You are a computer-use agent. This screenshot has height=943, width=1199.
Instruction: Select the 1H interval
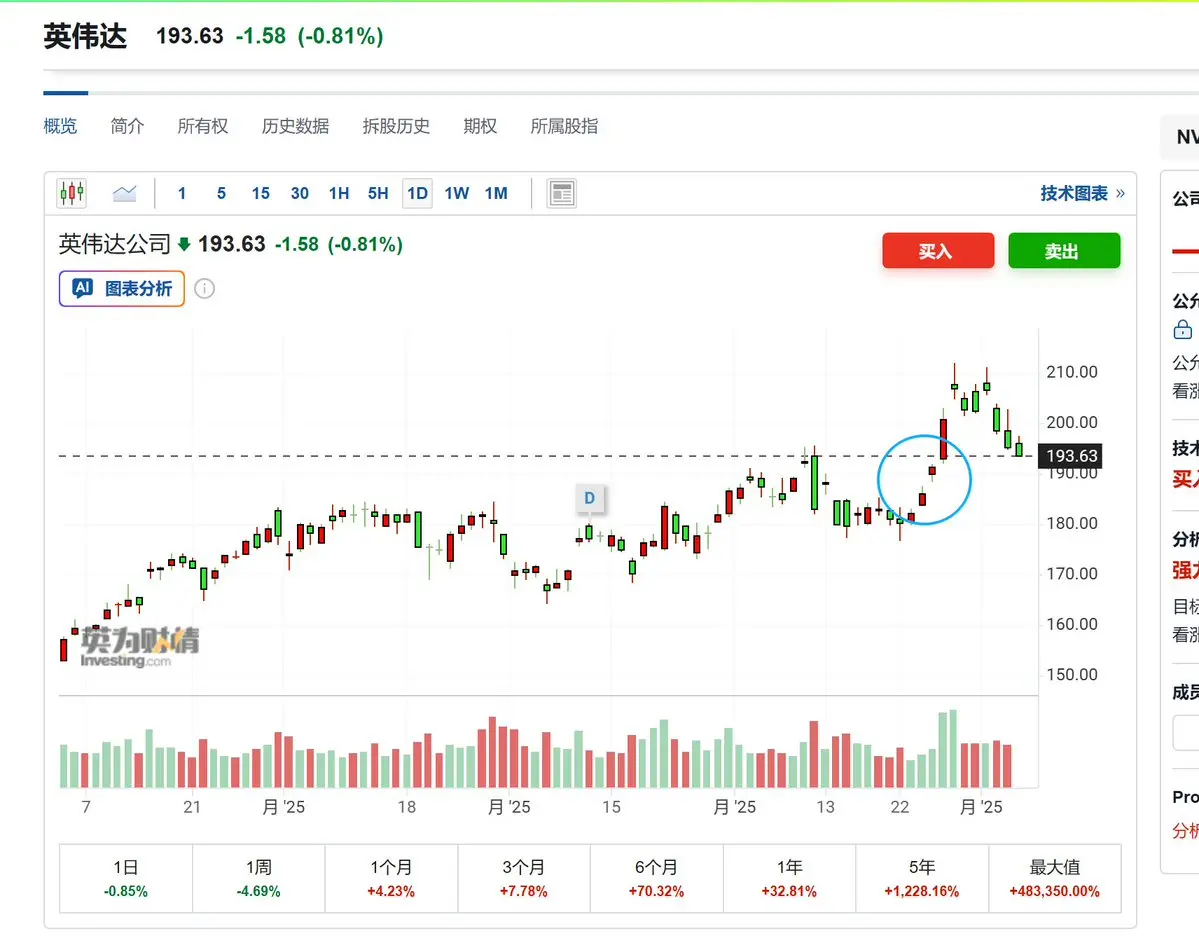[339, 193]
